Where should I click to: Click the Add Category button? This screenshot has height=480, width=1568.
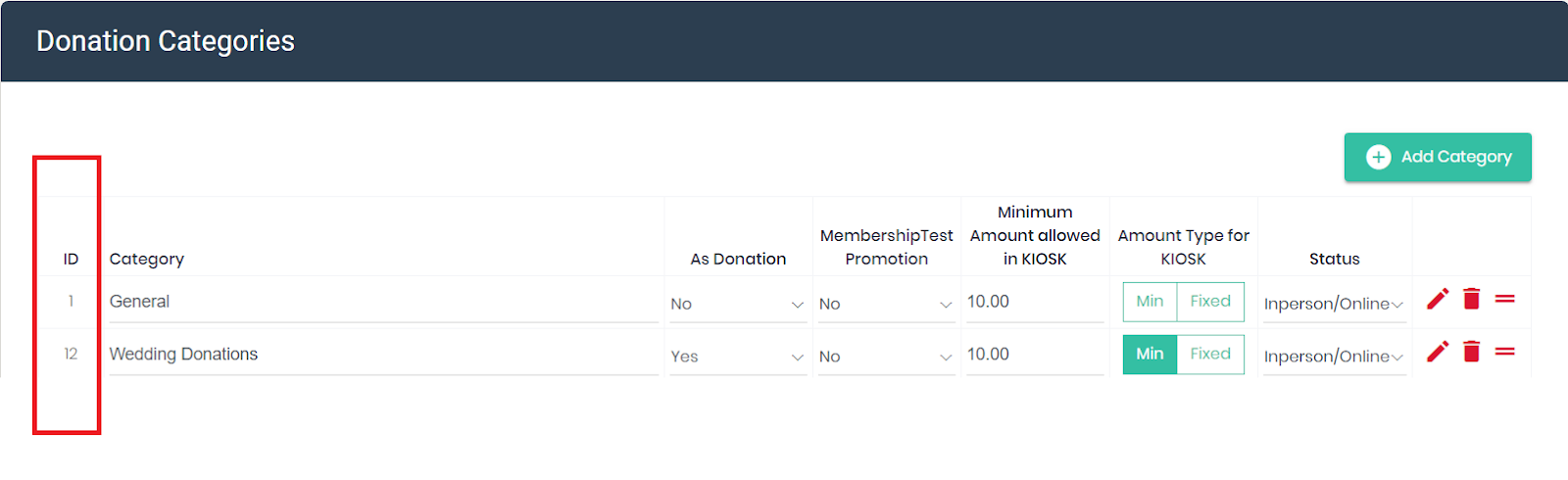pos(1438,157)
